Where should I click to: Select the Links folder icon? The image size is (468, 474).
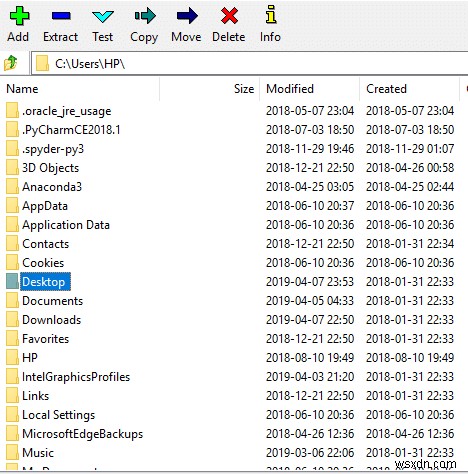coord(12,395)
